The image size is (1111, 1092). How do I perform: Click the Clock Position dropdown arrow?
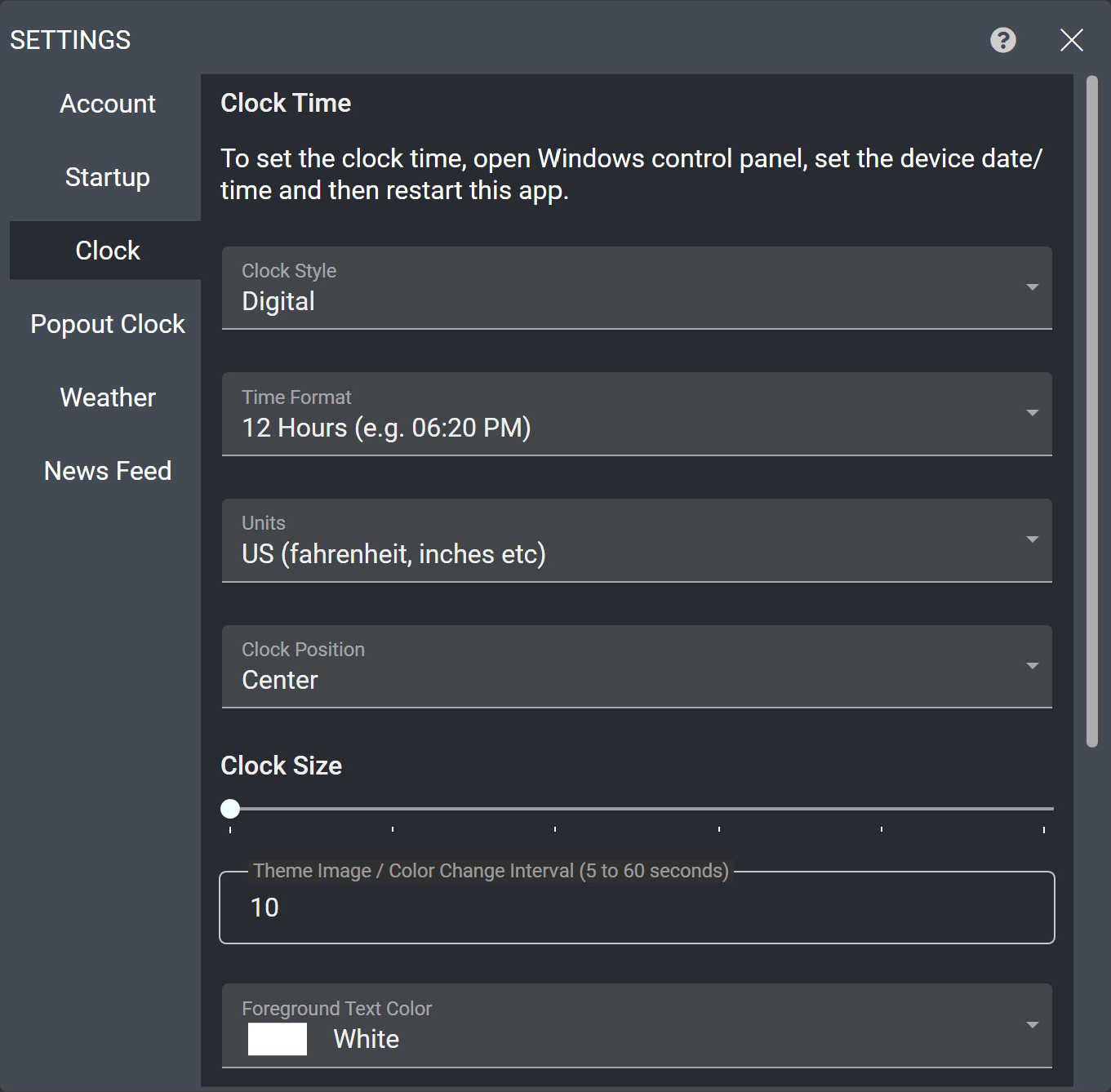tap(1032, 667)
